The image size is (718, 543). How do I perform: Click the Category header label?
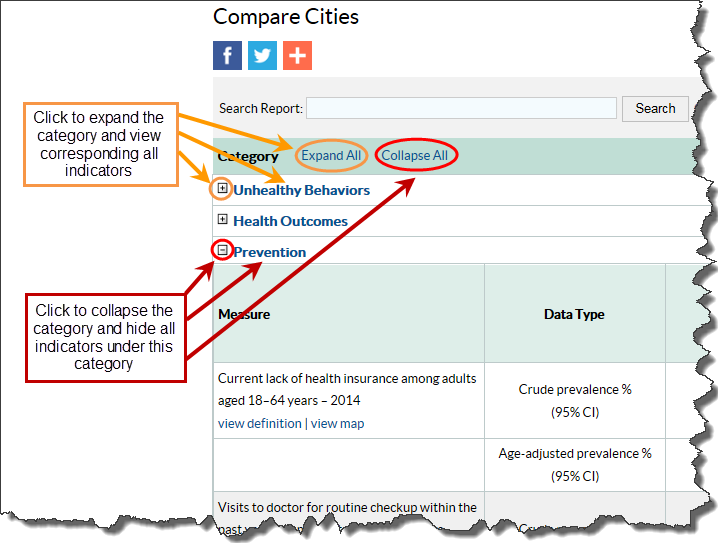[x=248, y=156]
